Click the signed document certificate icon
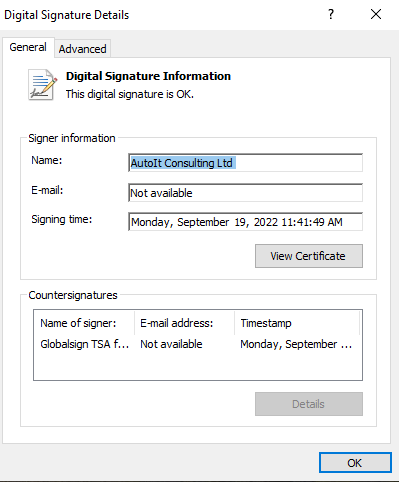The width and height of the screenshot is (399, 482). pyautogui.click(x=43, y=85)
